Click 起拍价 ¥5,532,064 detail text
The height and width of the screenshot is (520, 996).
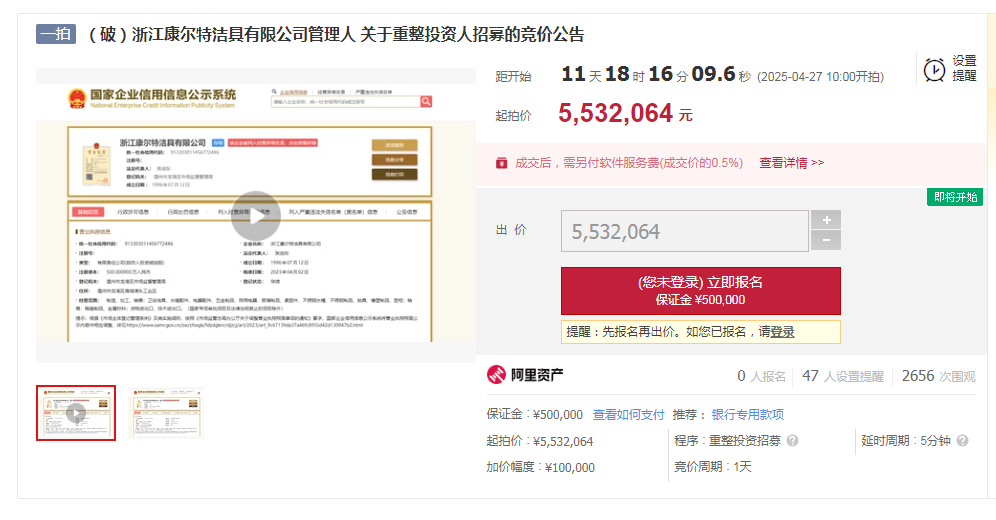pyautogui.click(x=540, y=441)
